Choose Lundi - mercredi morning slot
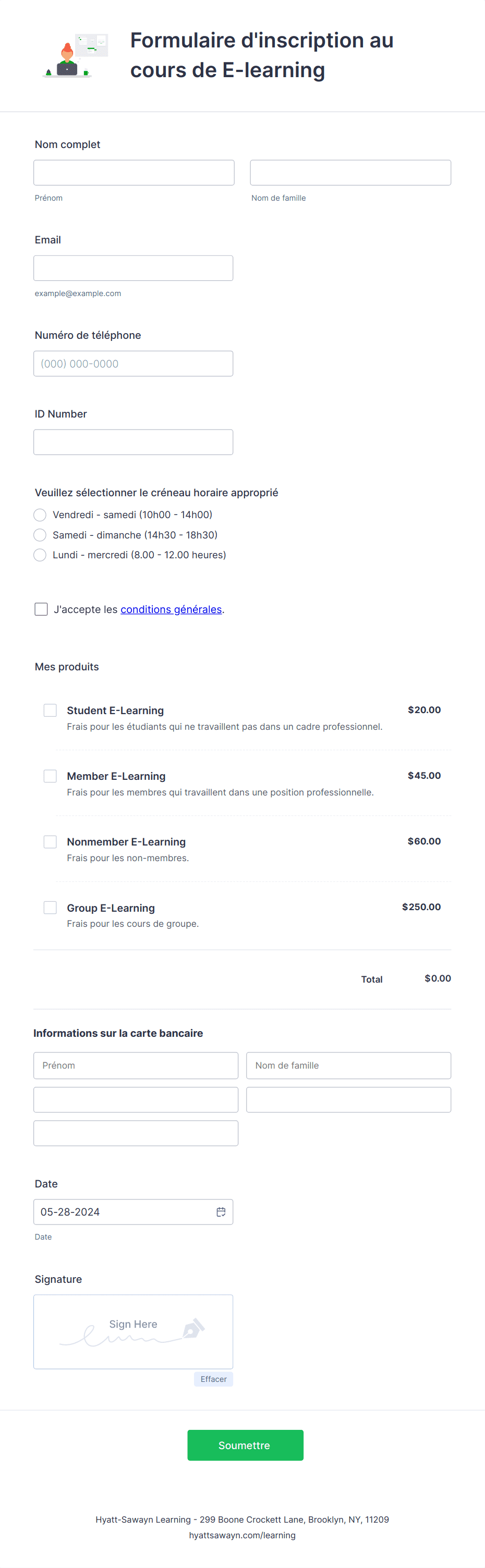The height and width of the screenshot is (1568, 485). click(x=40, y=555)
